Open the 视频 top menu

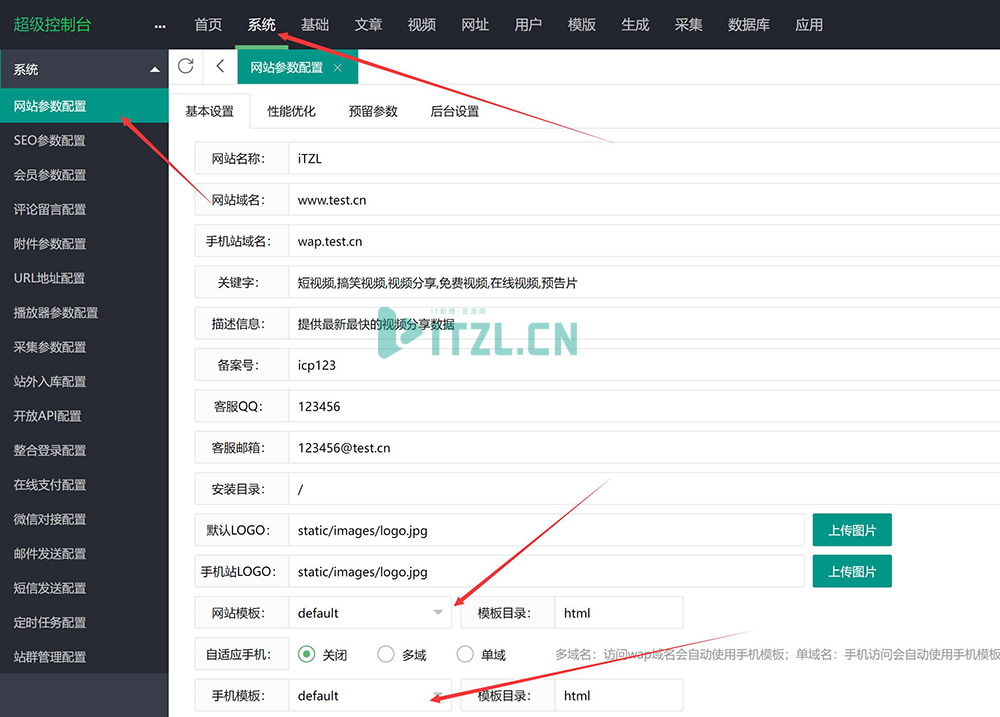pyautogui.click(x=422, y=25)
